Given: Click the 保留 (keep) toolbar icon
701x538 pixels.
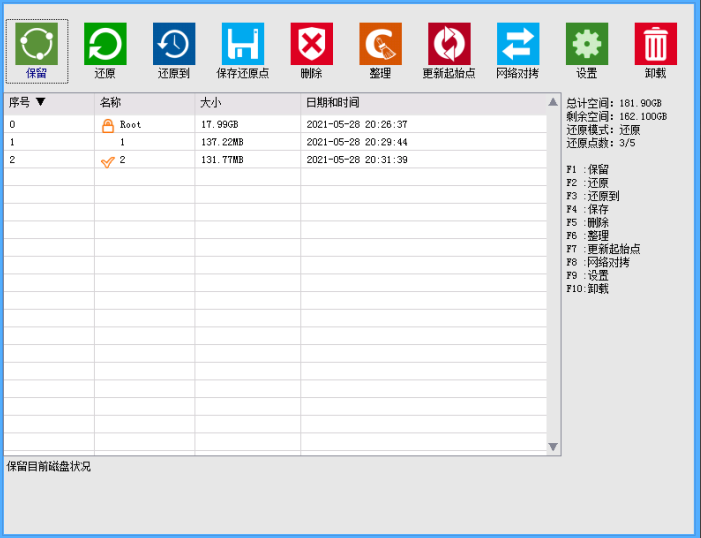Looking at the screenshot, I should [37, 44].
